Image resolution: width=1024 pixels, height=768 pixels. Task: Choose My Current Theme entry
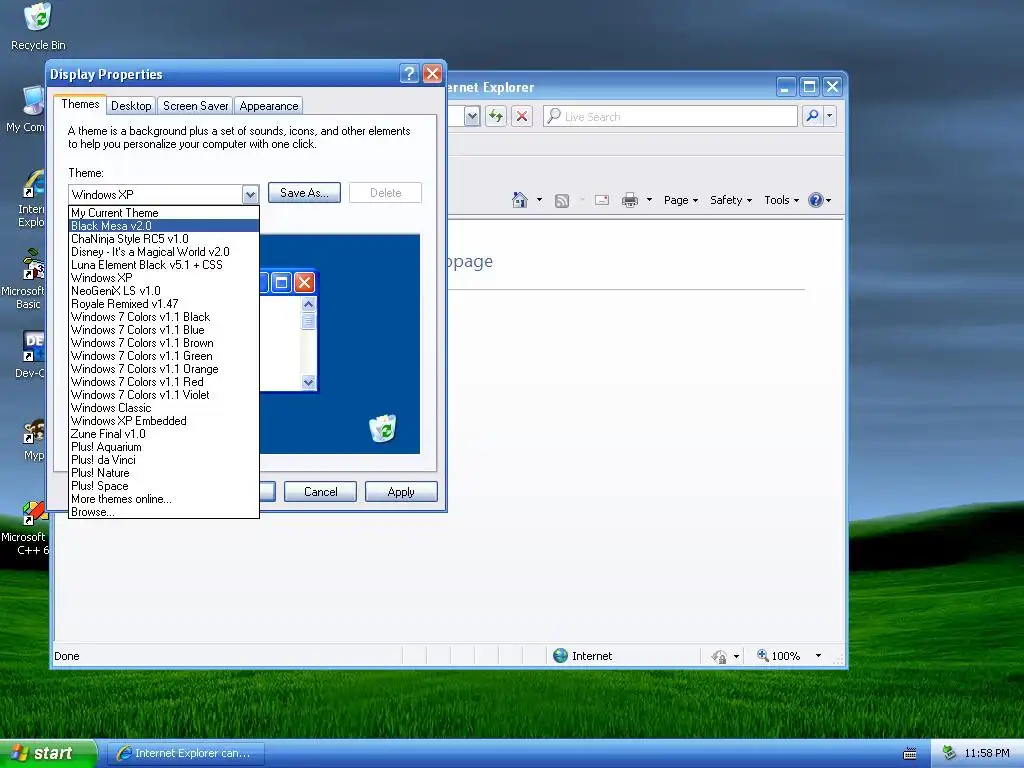coord(164,213)
